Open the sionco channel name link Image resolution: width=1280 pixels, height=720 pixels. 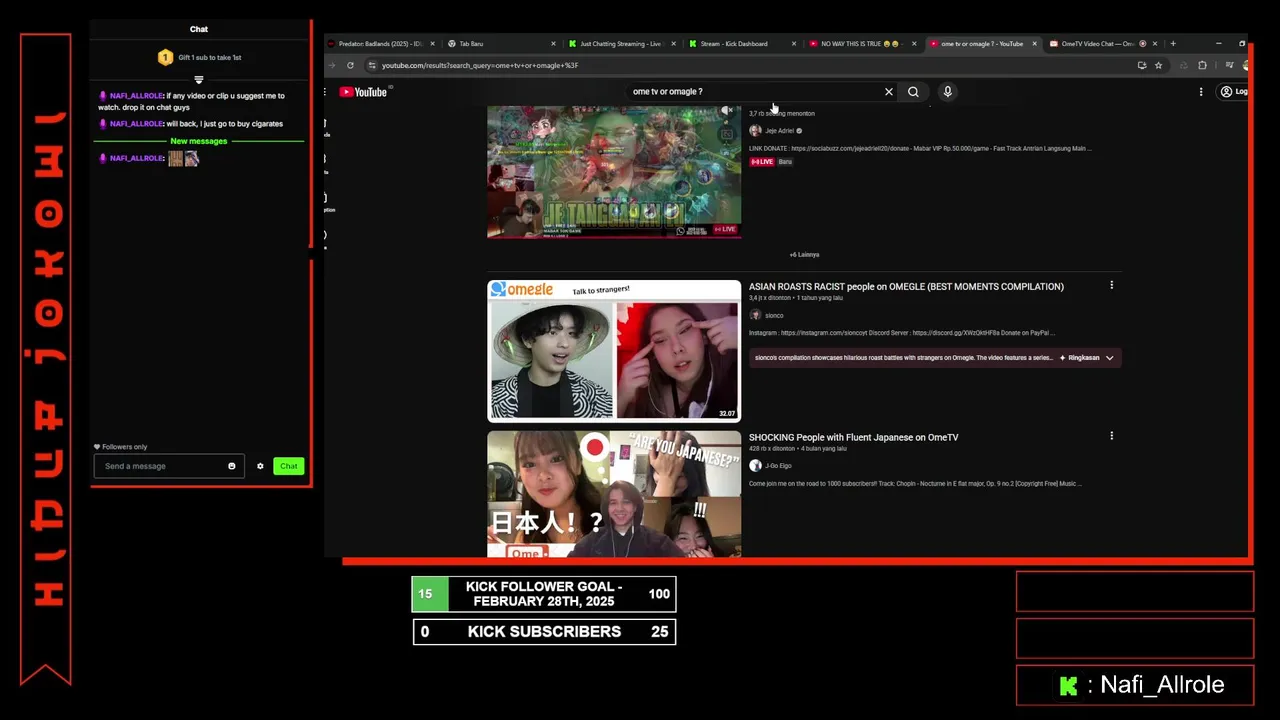pyautogui.click(x=774, y=316)
